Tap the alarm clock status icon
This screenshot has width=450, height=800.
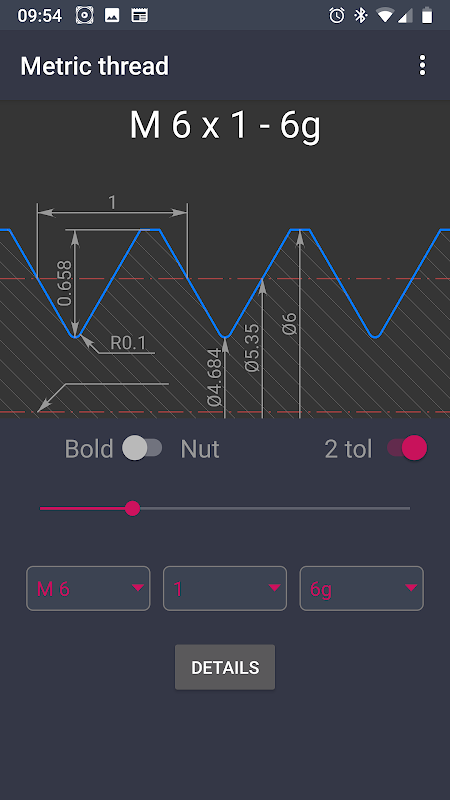click(337, 16)
